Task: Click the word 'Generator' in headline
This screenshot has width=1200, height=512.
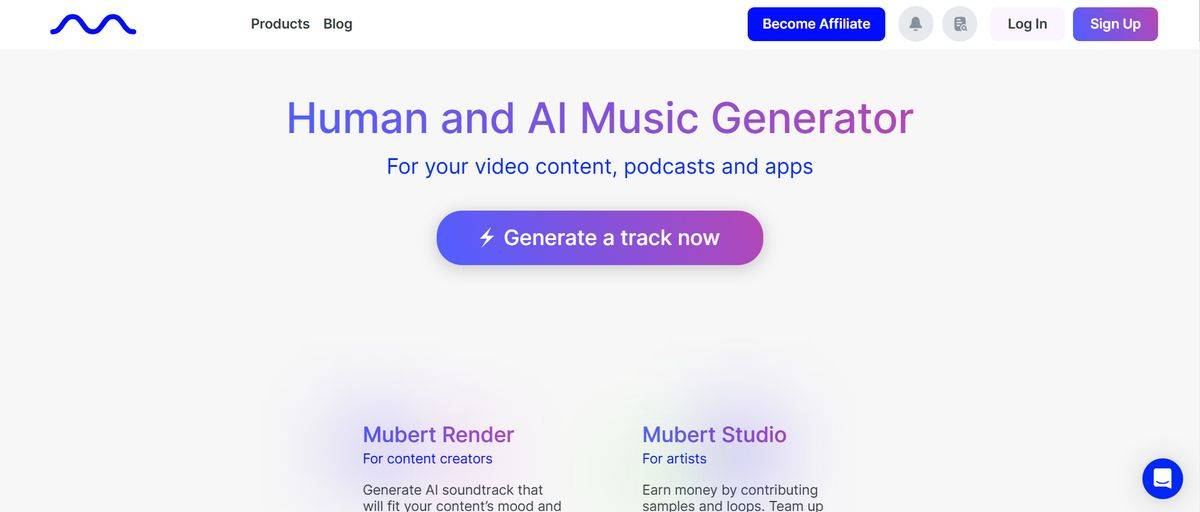Action: point(812,118)
